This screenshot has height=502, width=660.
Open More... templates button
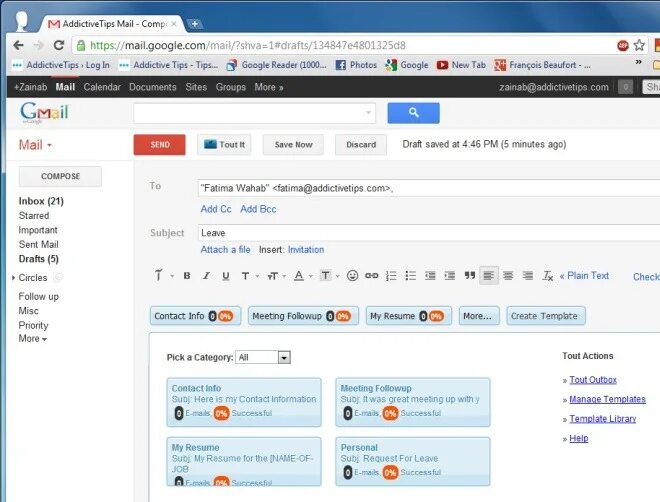[x=479, y=316]
